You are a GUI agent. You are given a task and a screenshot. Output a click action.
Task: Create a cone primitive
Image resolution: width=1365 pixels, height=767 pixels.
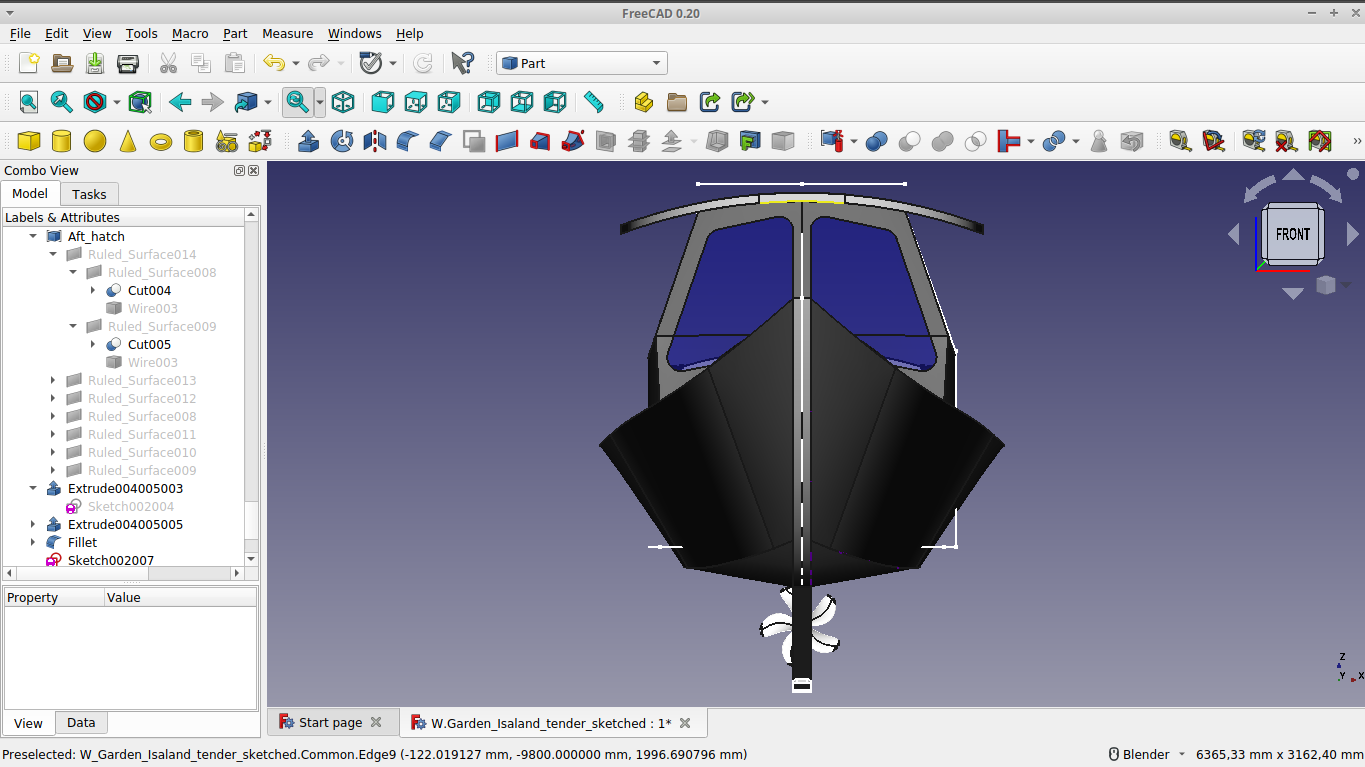point(128,141)
